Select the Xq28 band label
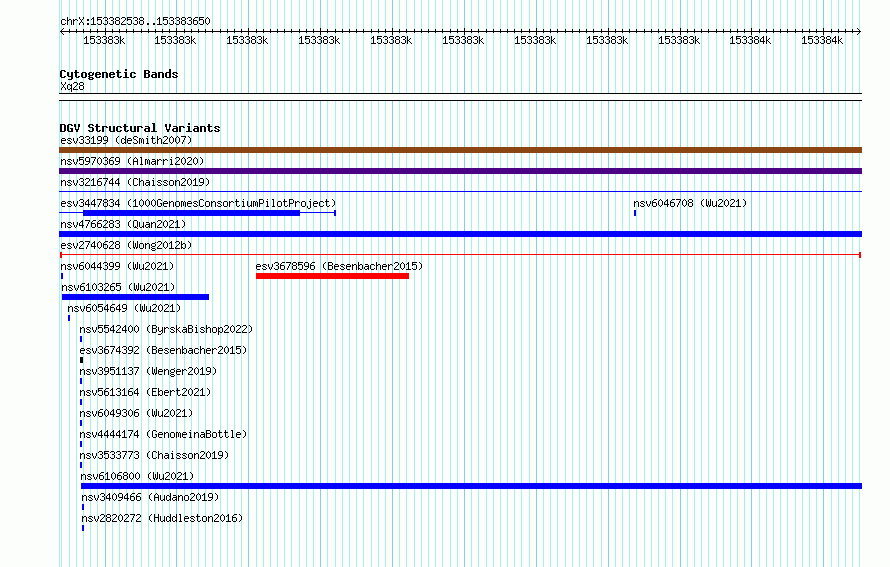 pos(72,86)
